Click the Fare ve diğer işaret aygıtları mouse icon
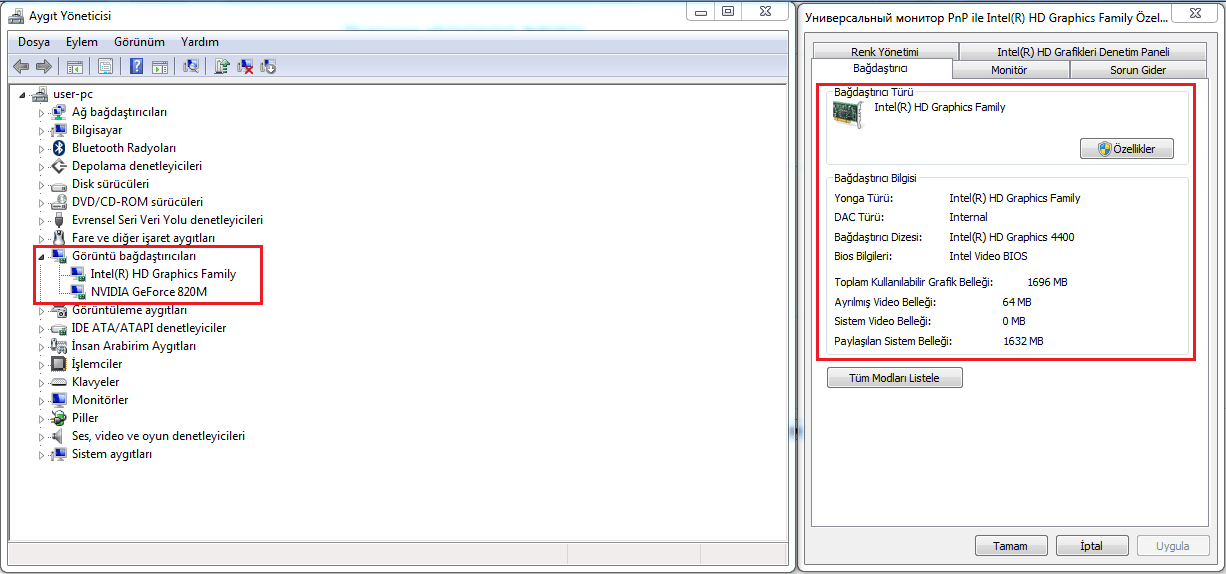This screenshot has height=574, width=1226. 59,238
